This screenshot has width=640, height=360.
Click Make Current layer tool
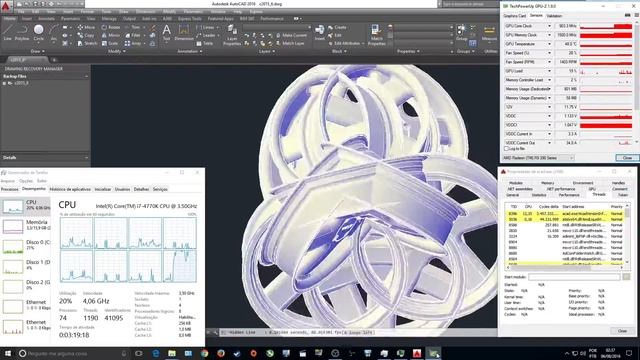point(291,36)
